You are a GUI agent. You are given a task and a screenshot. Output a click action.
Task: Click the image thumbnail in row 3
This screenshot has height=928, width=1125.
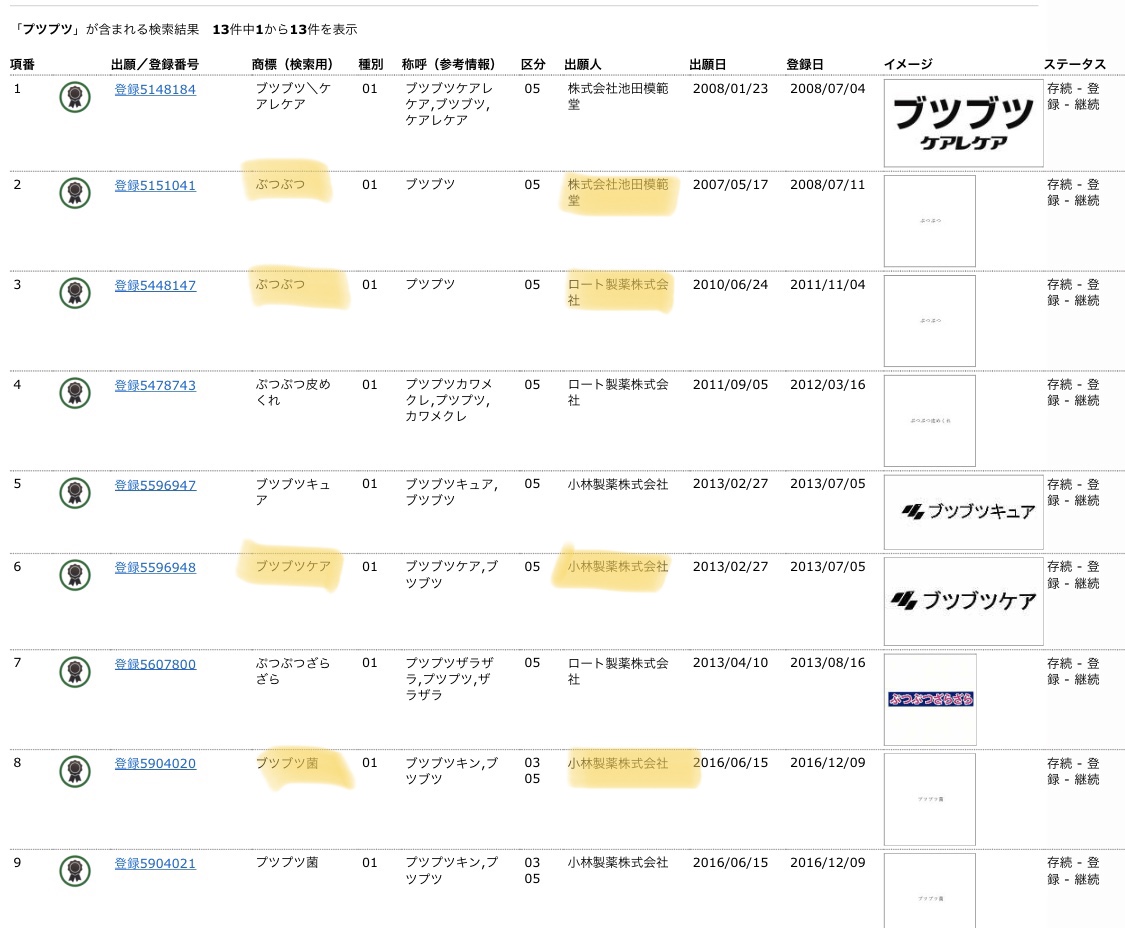coord(930,321)
